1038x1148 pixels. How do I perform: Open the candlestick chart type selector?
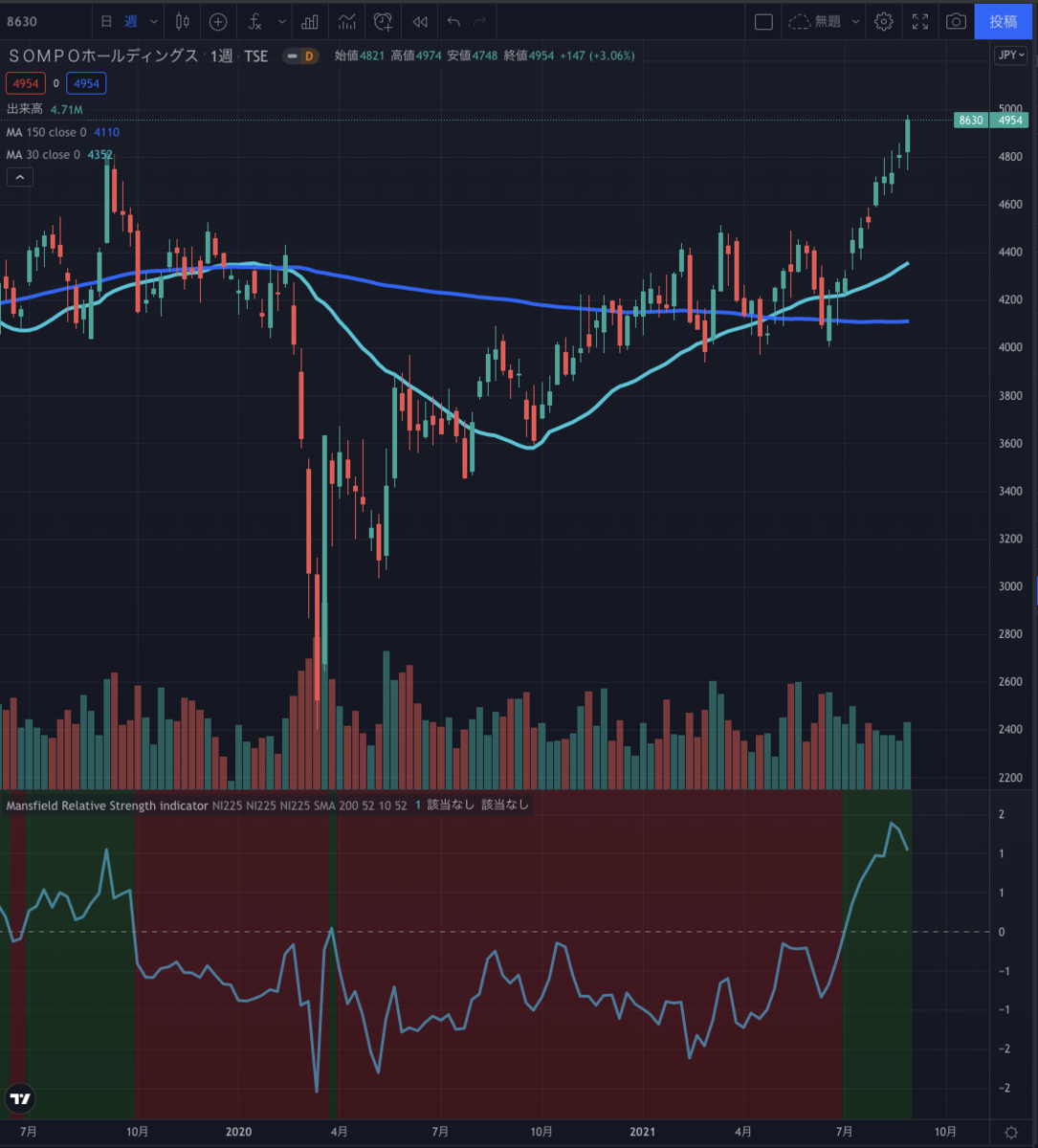pyautogui.click(x=183, y=21)
